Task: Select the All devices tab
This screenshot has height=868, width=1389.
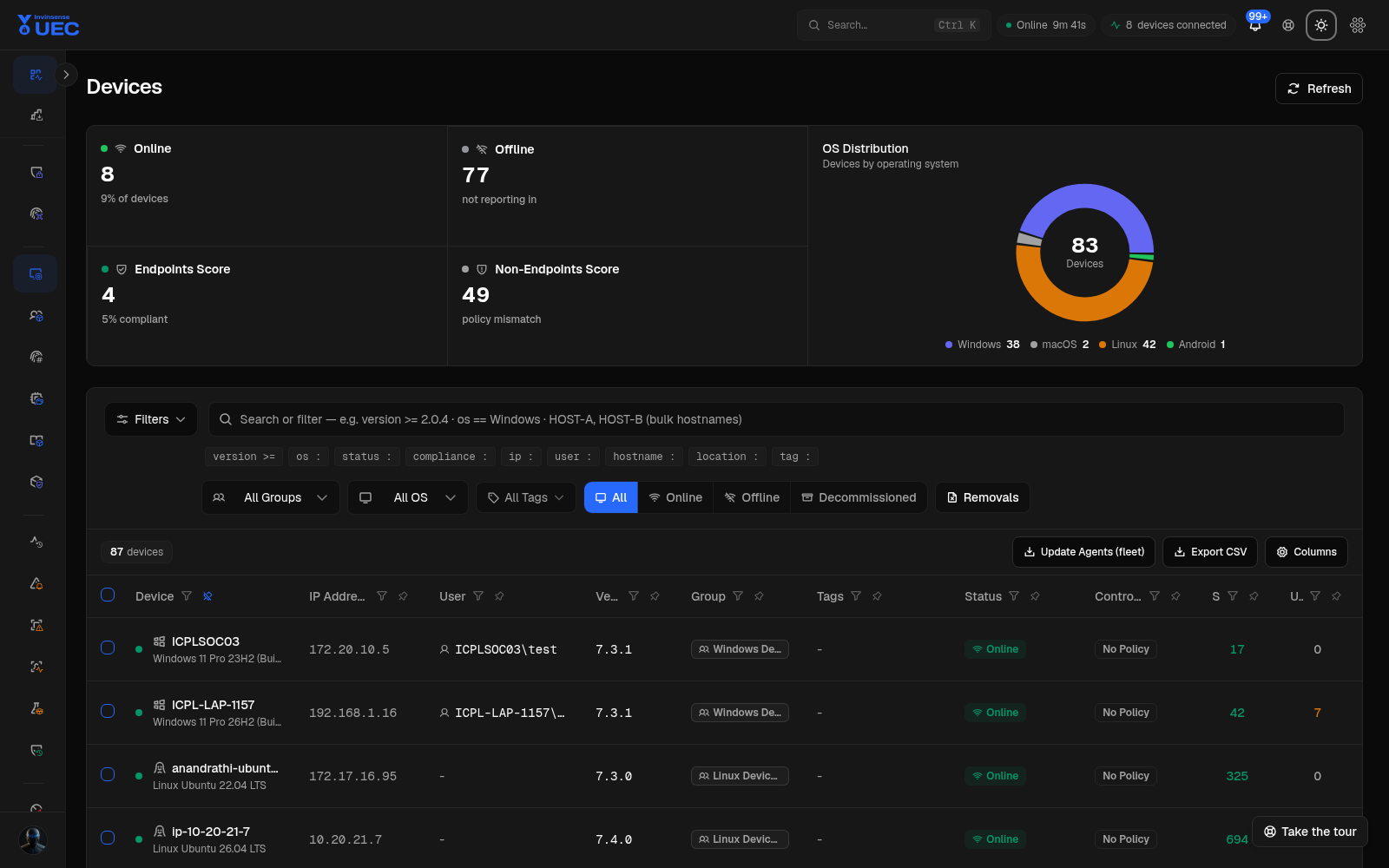Action: (611, 497)
